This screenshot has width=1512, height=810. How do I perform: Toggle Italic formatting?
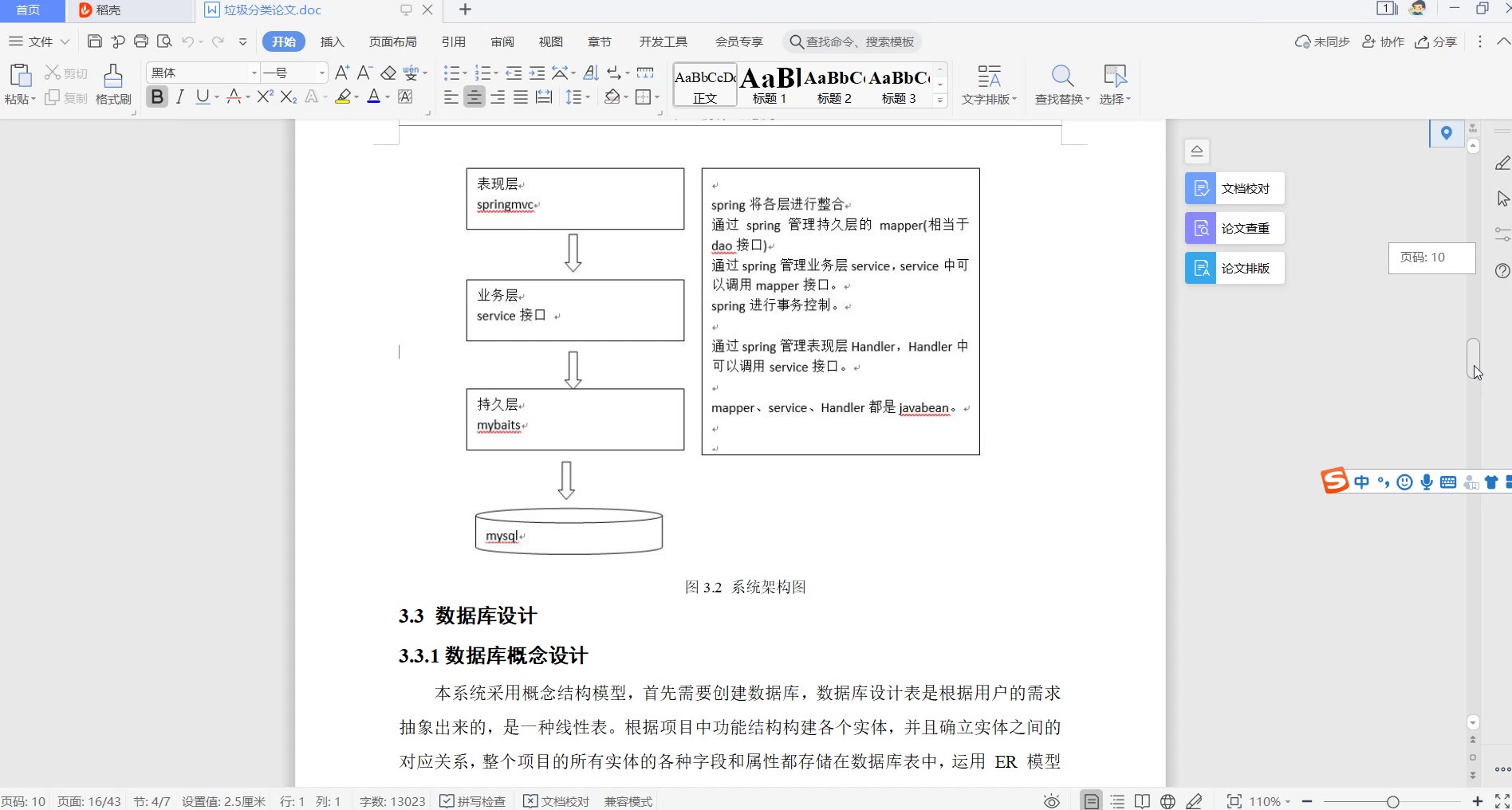tap(180, 96)
